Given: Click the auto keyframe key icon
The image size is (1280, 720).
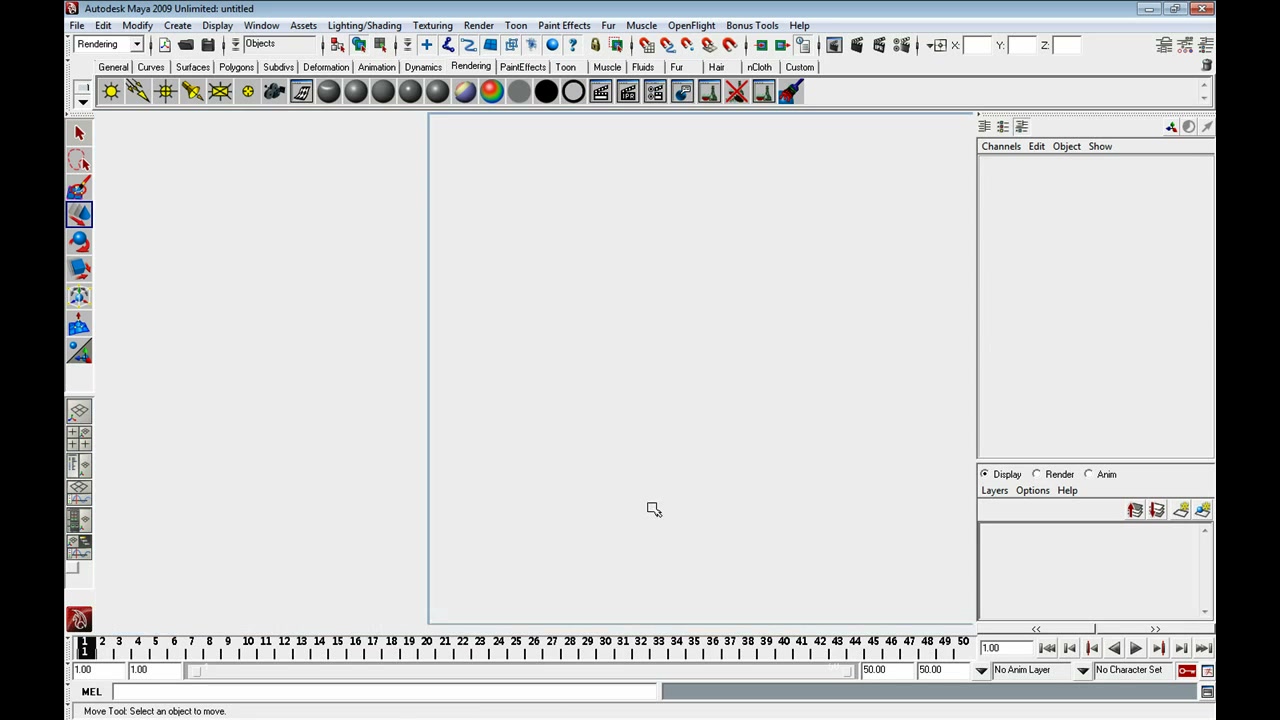Looking at the screenshot, I should point(1187,670).
